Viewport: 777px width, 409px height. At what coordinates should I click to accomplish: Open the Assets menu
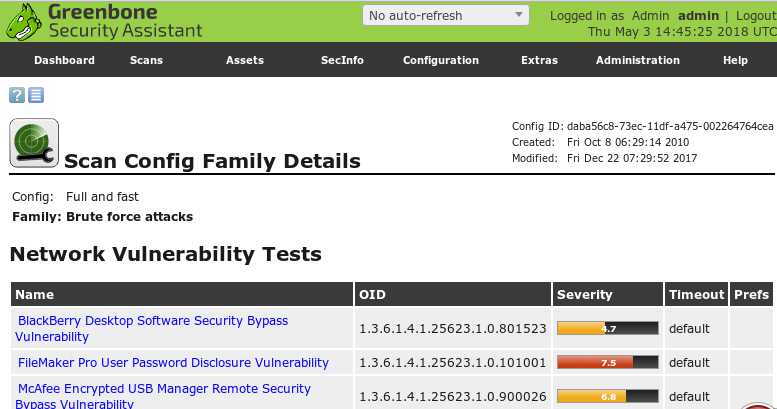click(245, 60)
